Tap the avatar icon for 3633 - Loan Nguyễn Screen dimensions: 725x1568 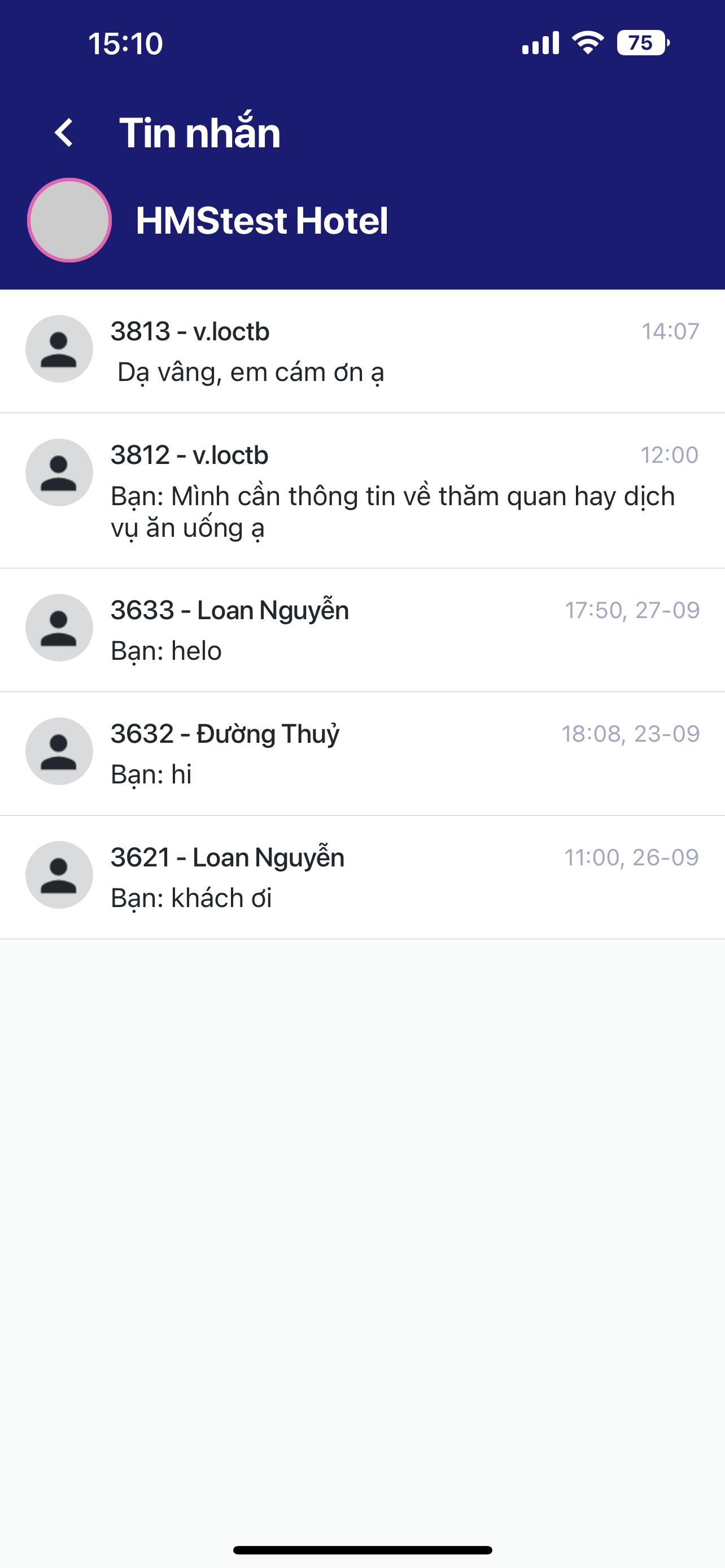click(59, 628)
